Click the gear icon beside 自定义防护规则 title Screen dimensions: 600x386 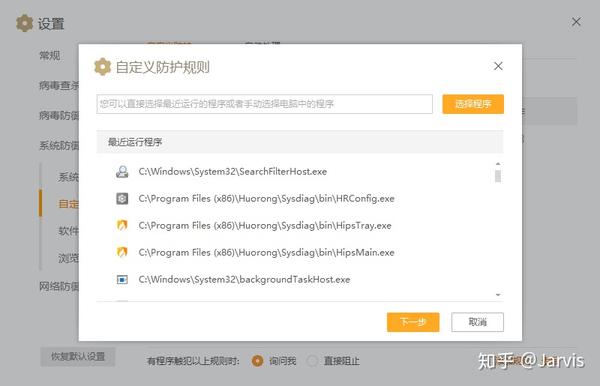[103, 67]
